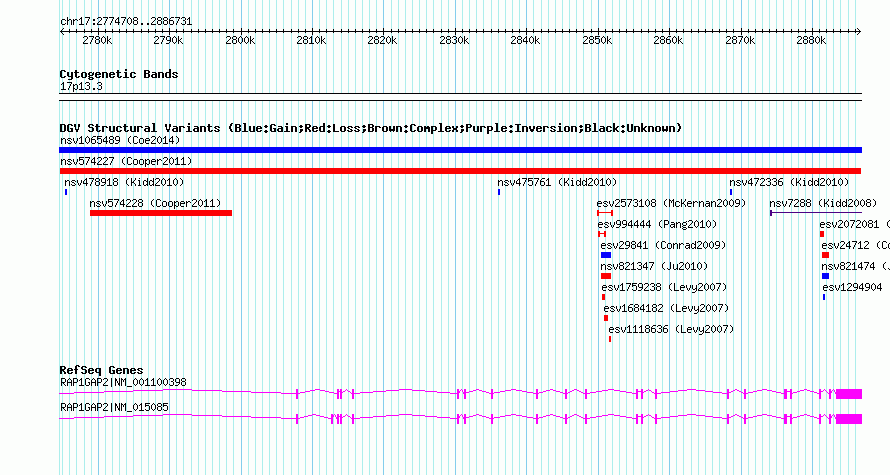890x475 pixels.
Task: Click nsv821347 (Ju2010) label
Action: (x=654, y=266)
